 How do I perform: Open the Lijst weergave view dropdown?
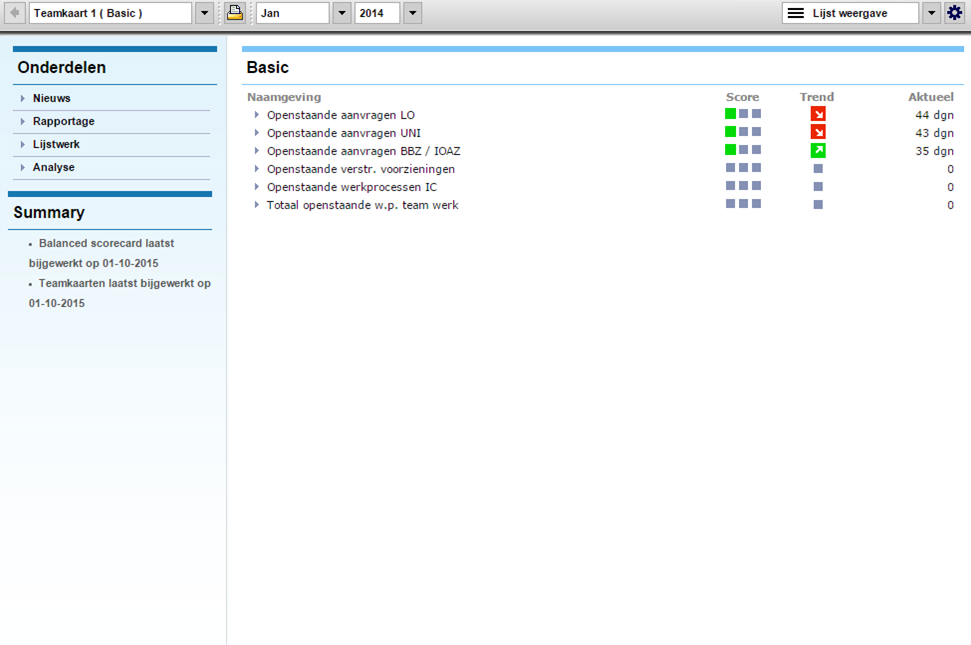[931, 13]
